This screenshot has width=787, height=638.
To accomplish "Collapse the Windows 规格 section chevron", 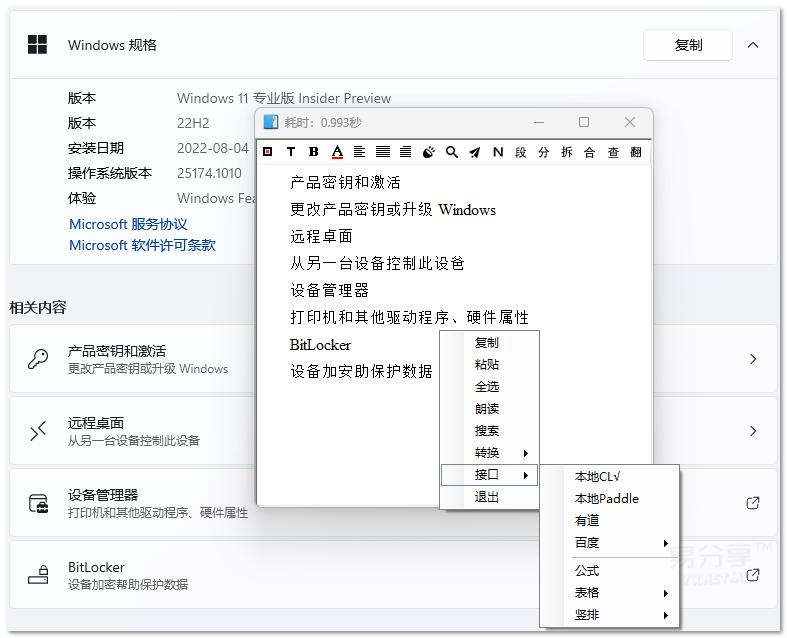I will coord(752,45).
